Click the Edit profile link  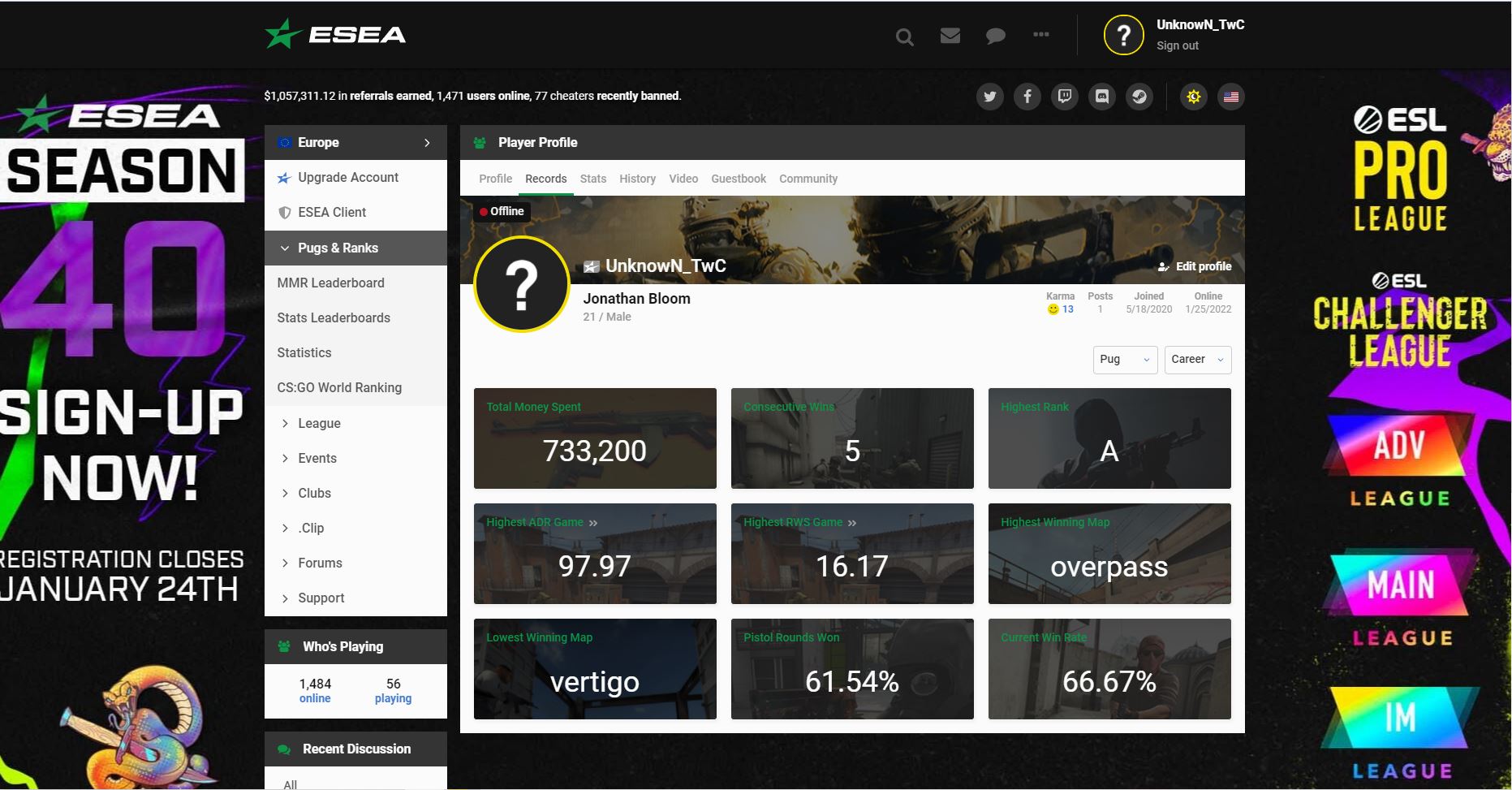point(1195,266)
